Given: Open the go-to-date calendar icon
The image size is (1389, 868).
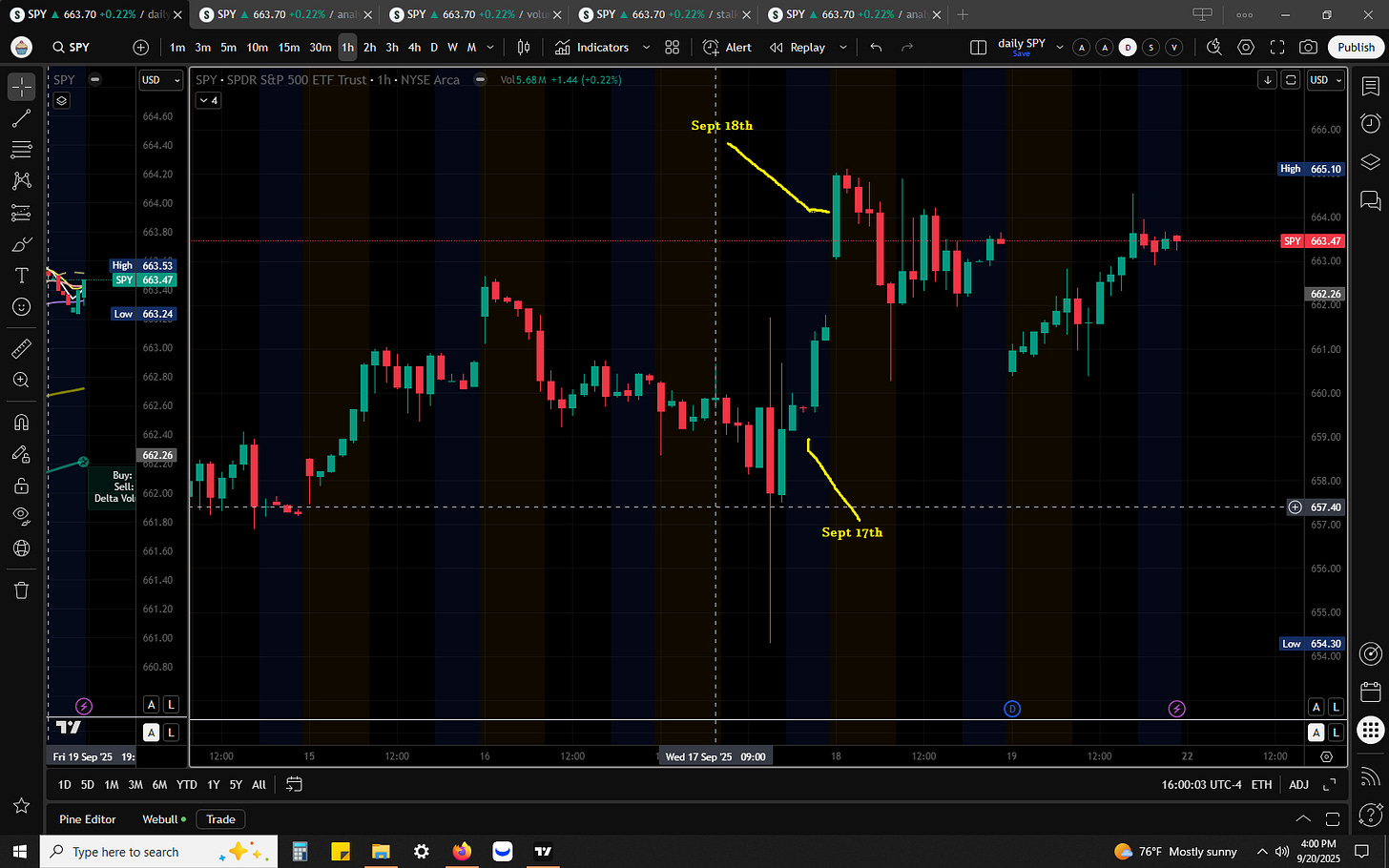Looking at the screenshot, I should [x=294, y=784].
